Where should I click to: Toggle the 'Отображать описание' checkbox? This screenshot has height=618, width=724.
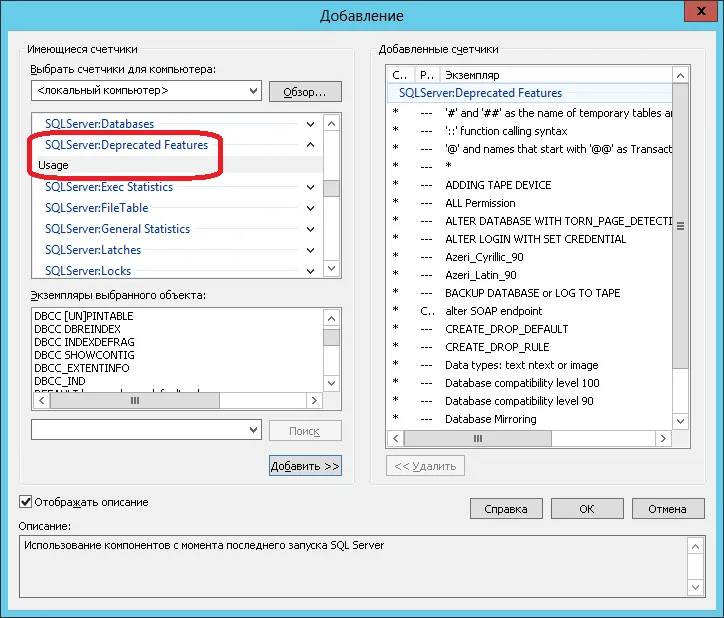(26, 502)
